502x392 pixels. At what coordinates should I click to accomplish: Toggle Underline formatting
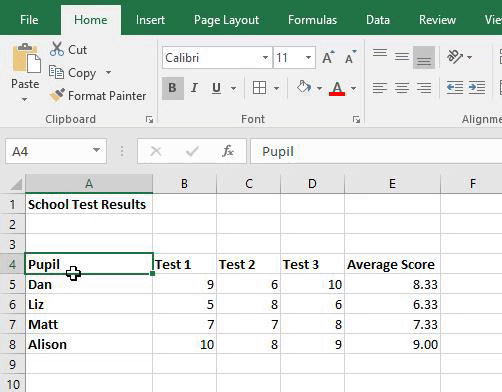pos(216,88)
